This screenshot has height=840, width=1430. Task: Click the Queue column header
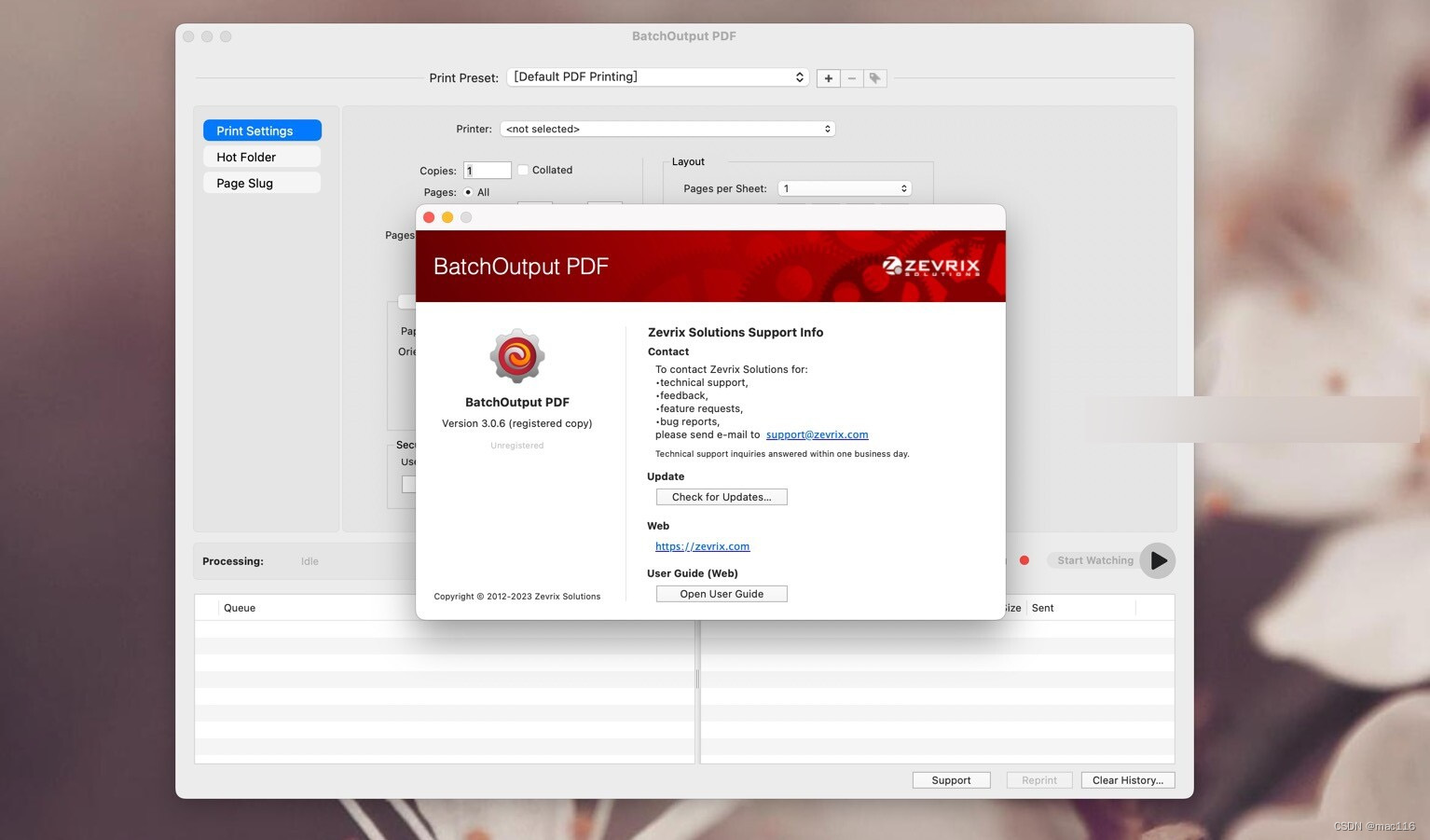[x=240, y=608]
